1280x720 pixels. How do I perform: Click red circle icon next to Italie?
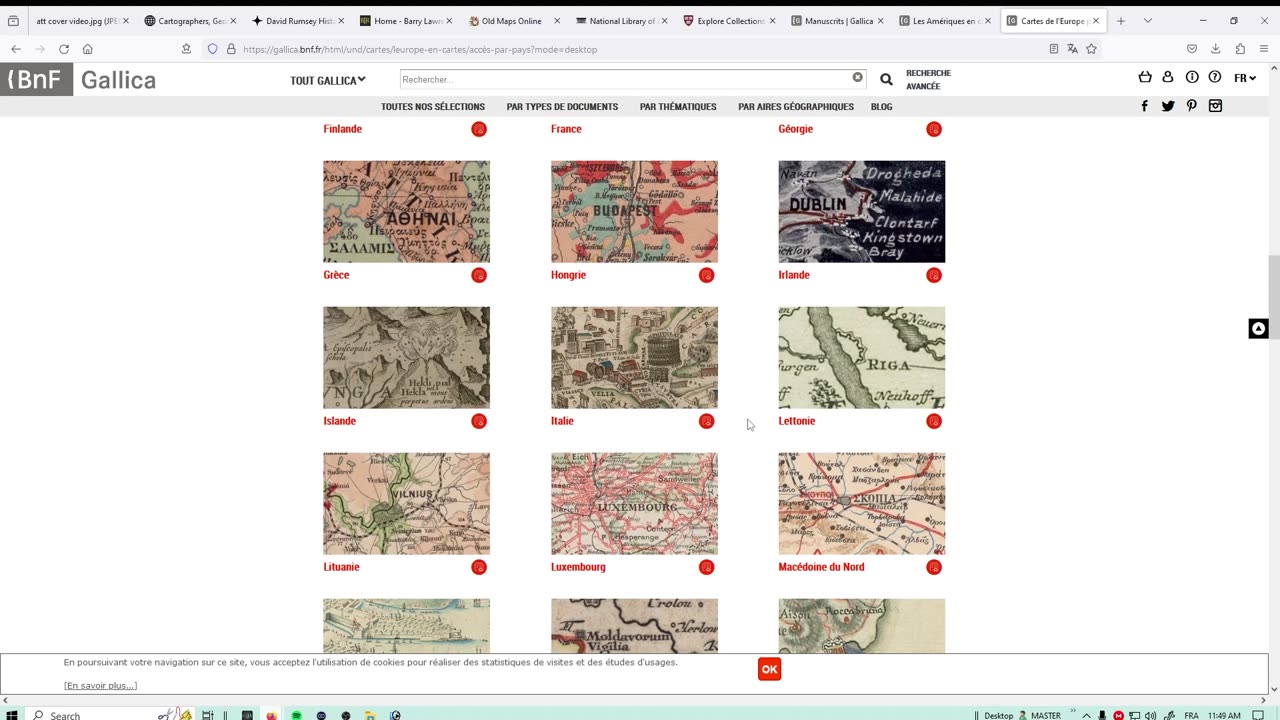[707, 421]
